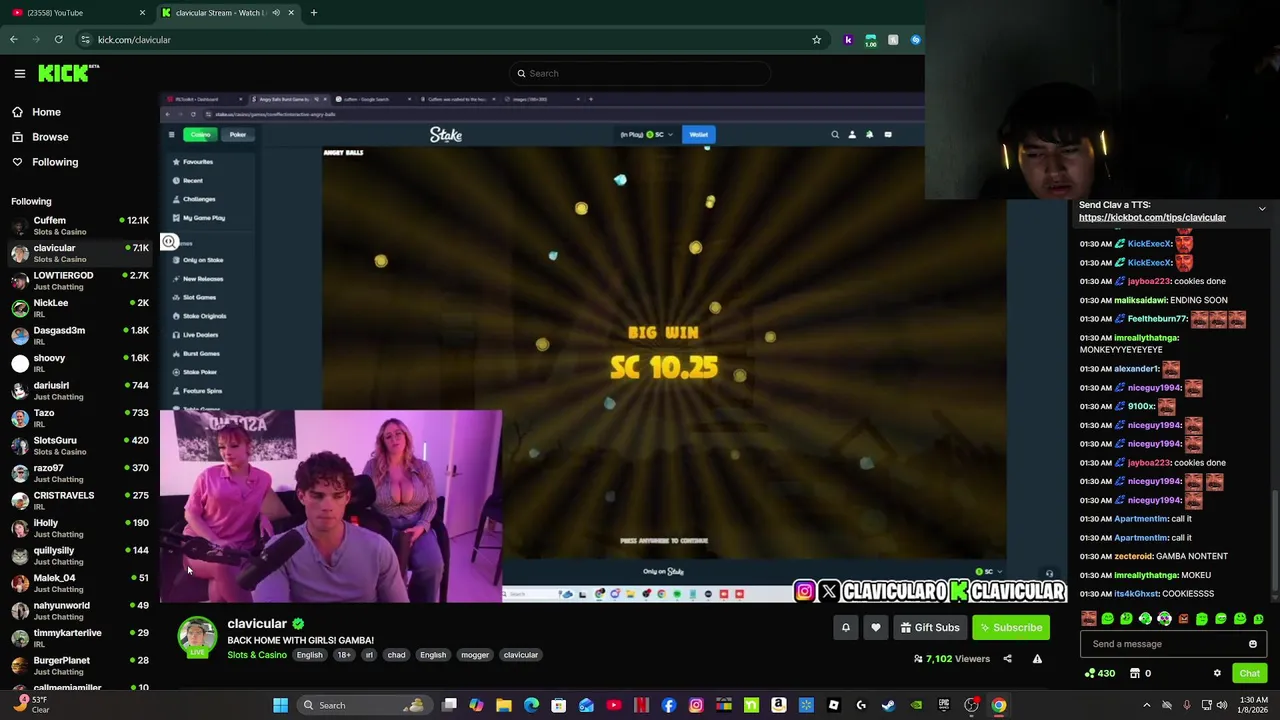Go back in the browser

coord(13,40)
